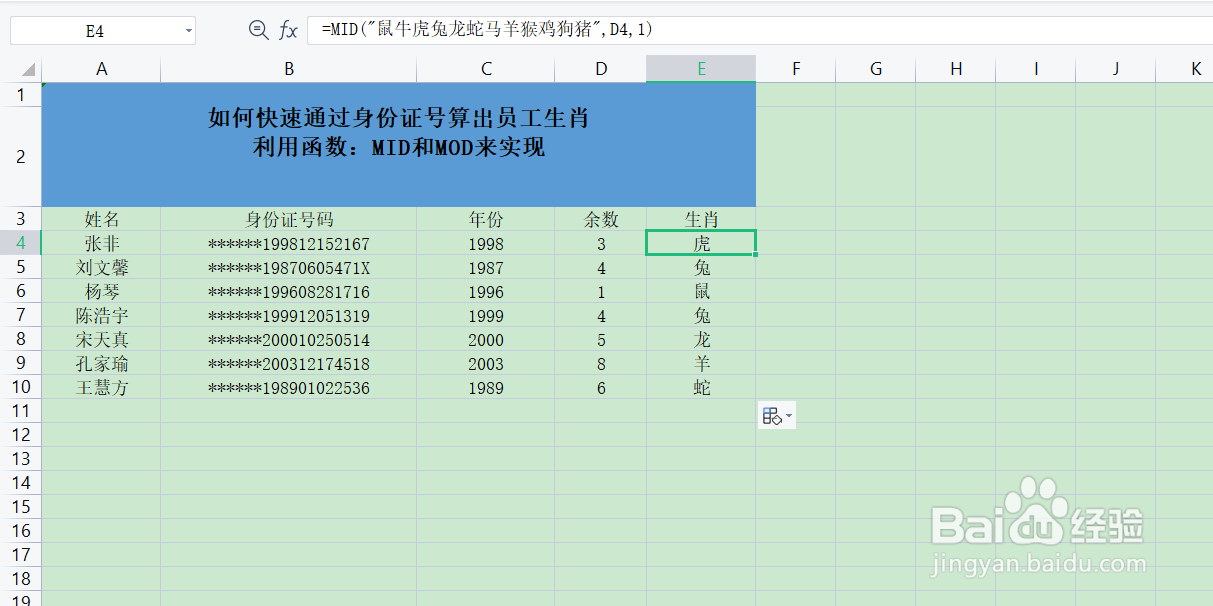Select the zodiac cell 龙

click(702, 339)
